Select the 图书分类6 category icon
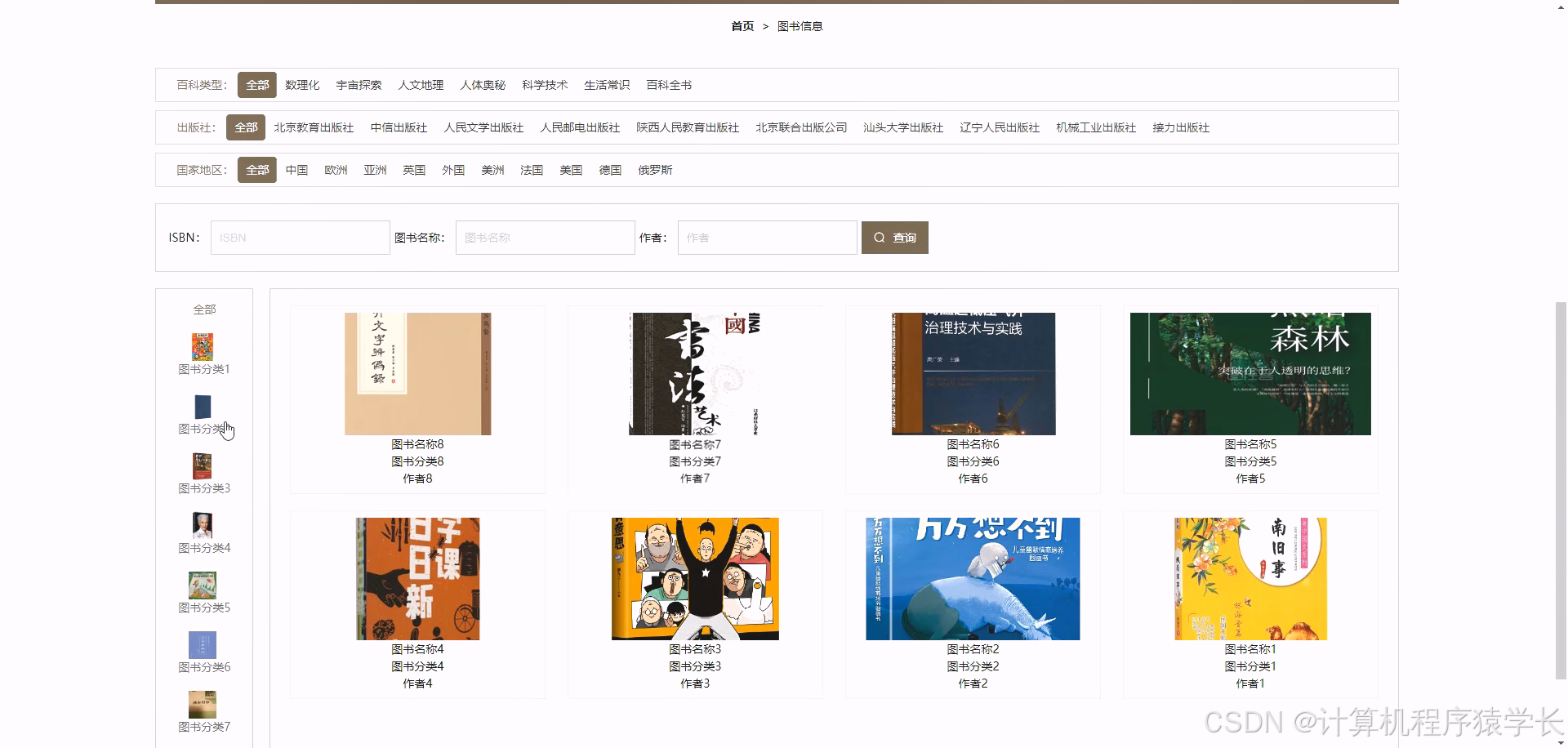 click(x=202, y=644)
